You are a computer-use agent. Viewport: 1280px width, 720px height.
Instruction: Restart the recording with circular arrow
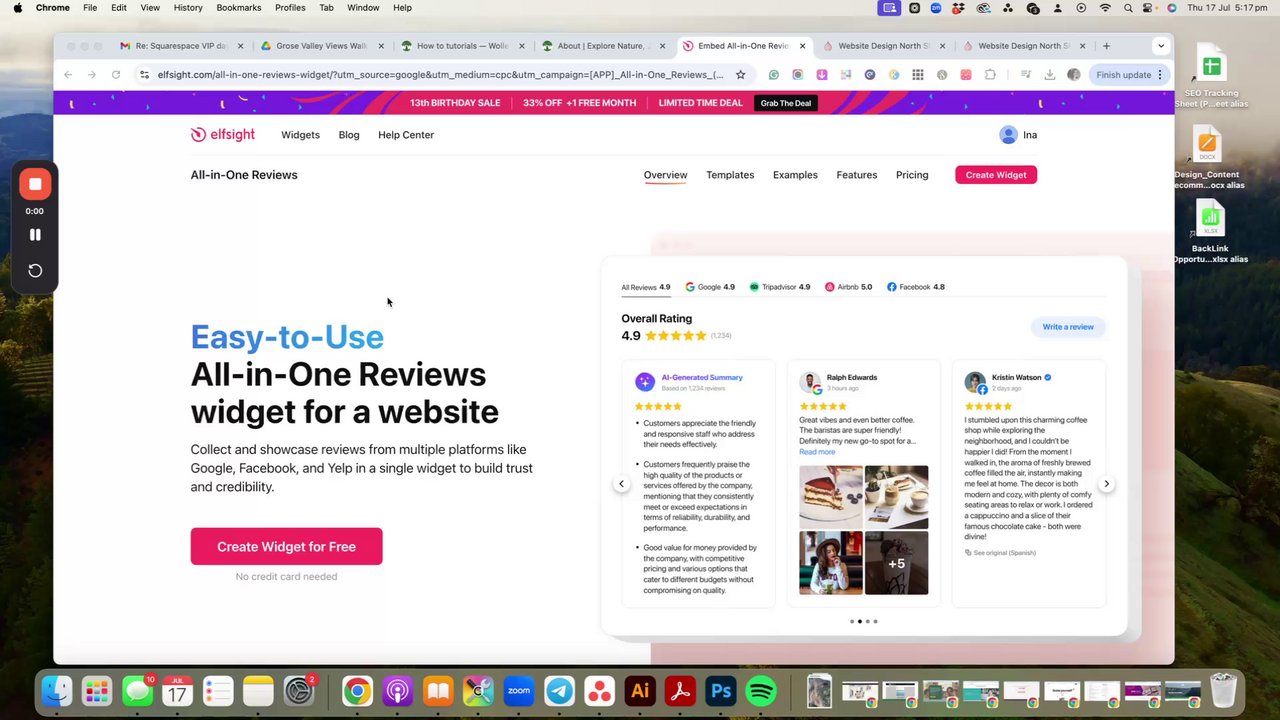click(35, 270)
